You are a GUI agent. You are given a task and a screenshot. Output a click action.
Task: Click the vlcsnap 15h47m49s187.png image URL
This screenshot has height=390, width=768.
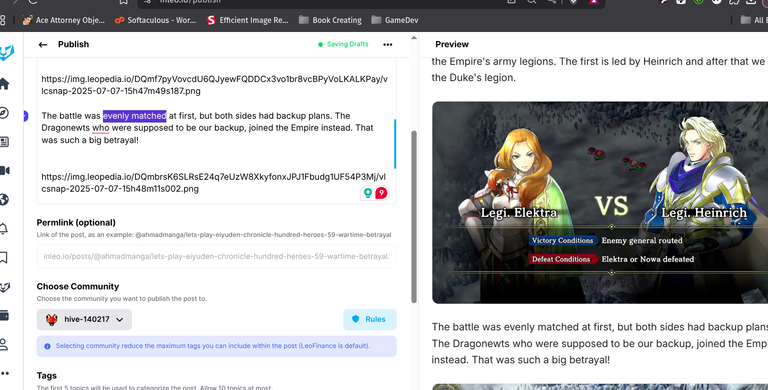pyautogui.click(x=215, y=85)
